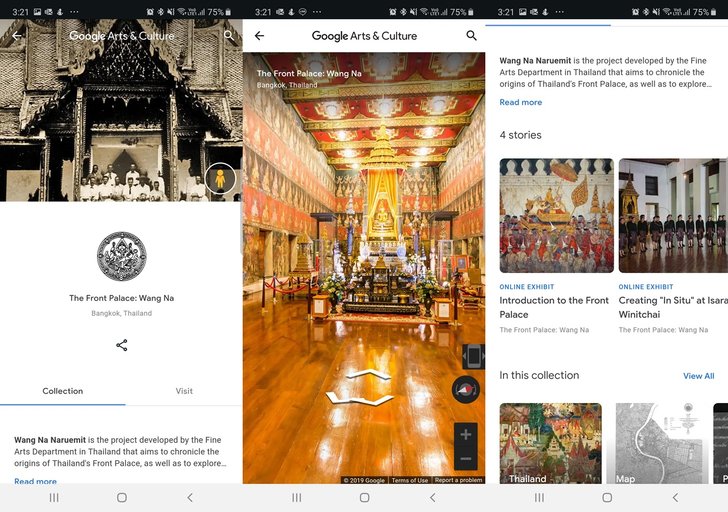Go back from the middle Street View screen
This screenshot has height=512, width=728.
click(x=260, y=36)
